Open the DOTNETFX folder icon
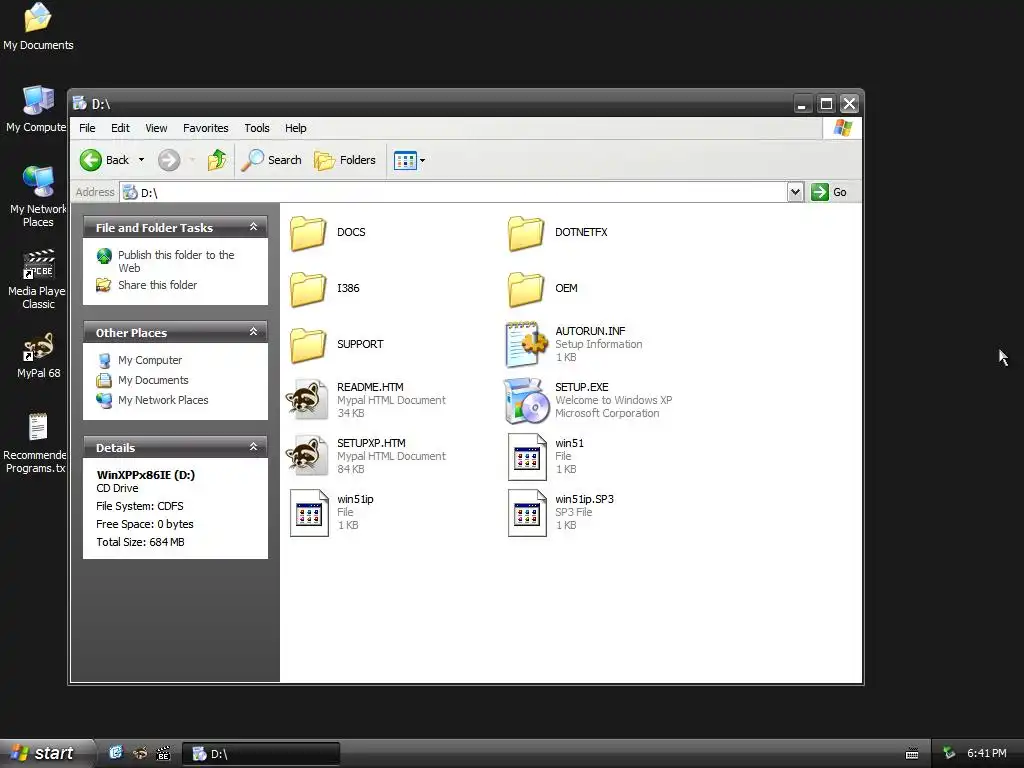Image resolution: width=1024 pixels, height=768 pixels. click(x=526, y=233)
